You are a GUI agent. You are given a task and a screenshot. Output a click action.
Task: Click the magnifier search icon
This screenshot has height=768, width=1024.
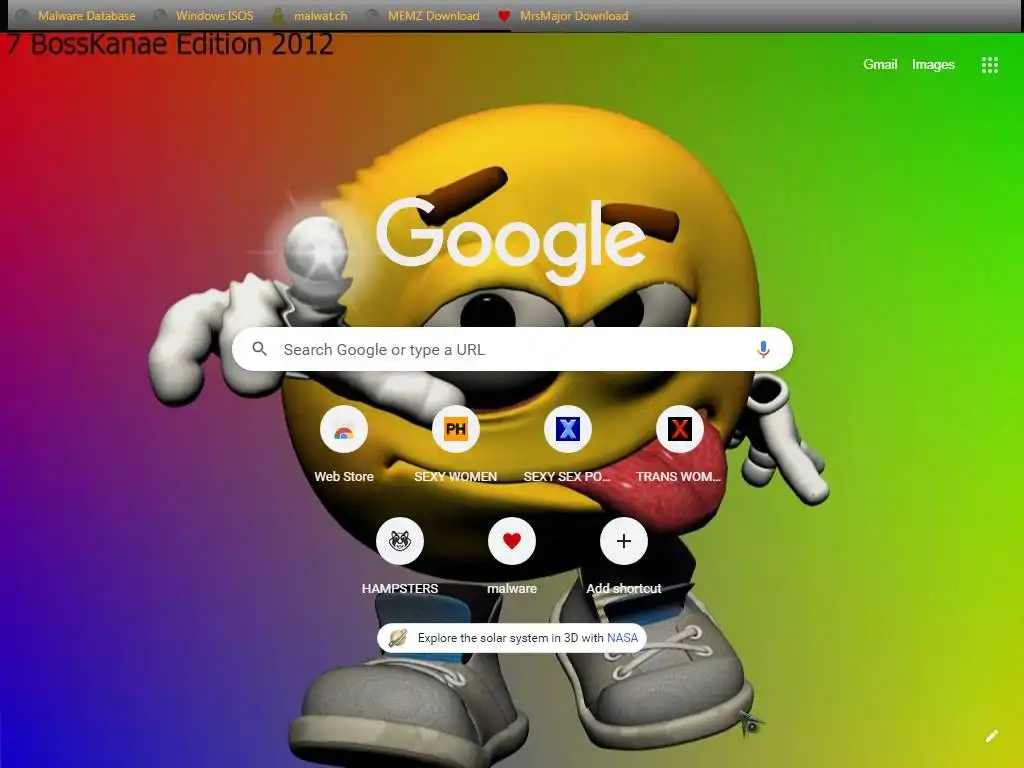point(259,349)
